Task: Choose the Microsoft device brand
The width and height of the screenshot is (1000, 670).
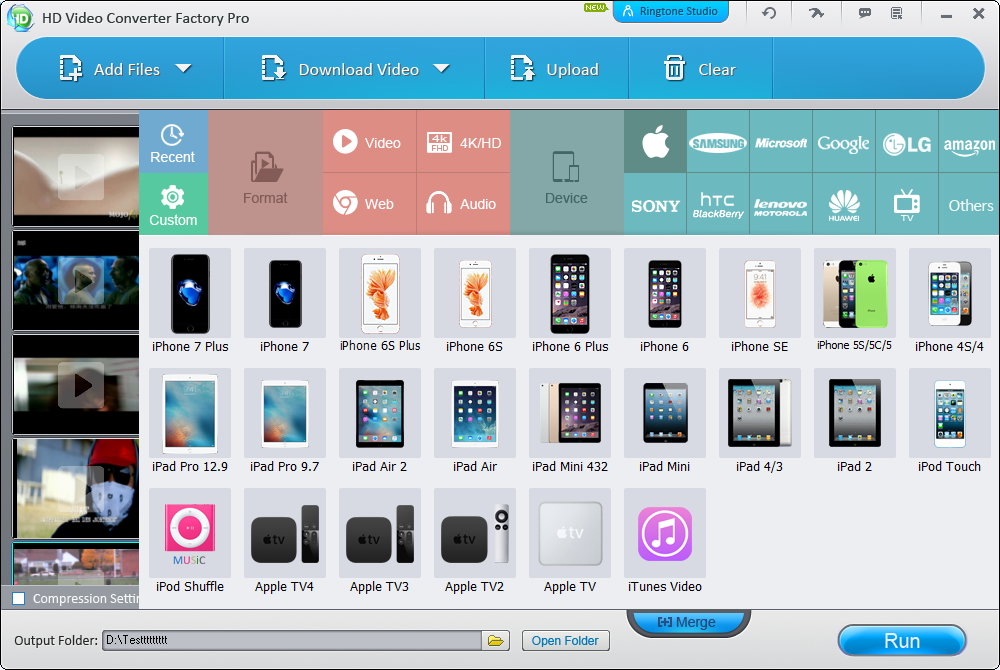Action: click(781, 142)
